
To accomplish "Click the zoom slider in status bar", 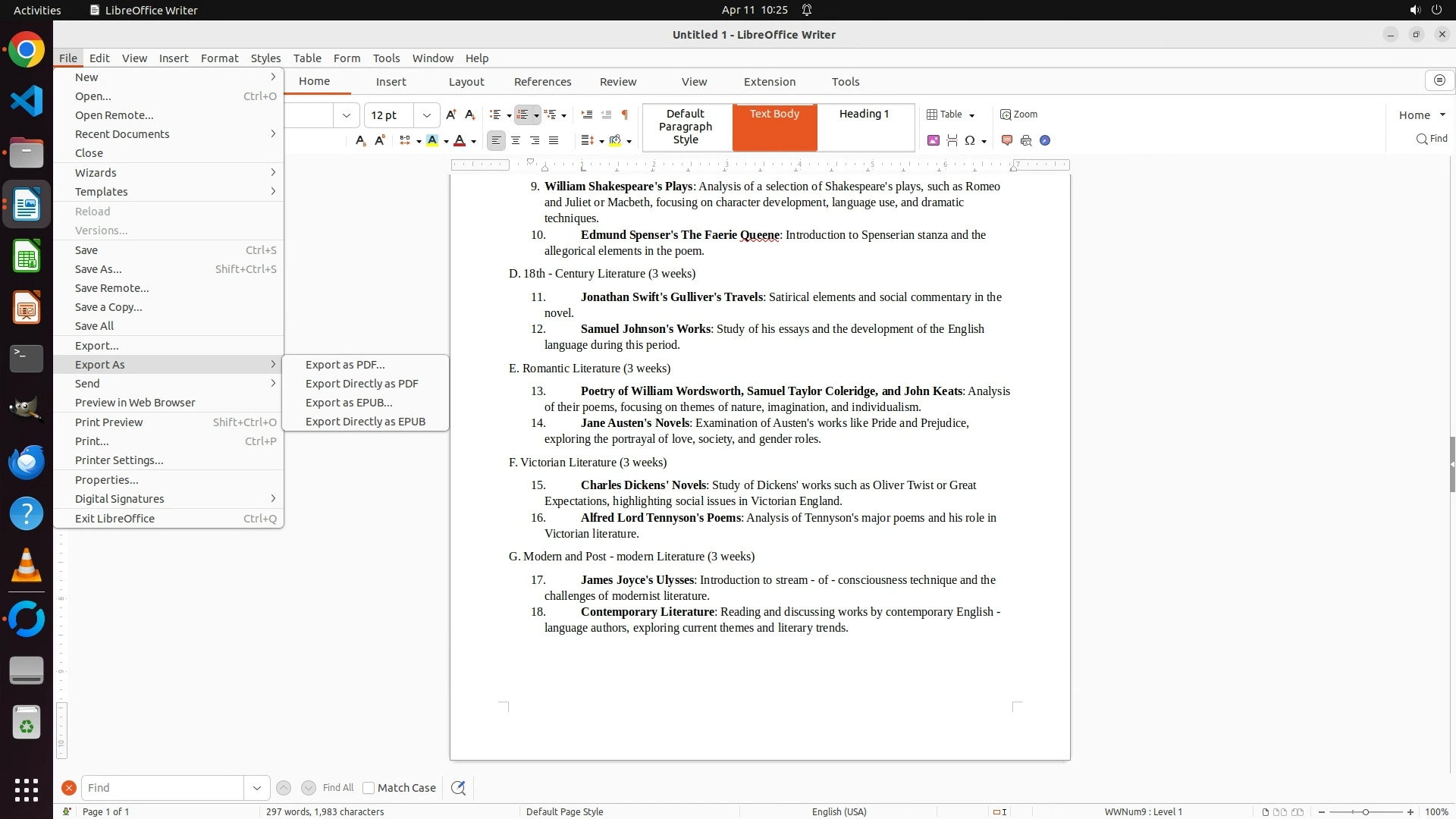I will (x=1366, y=812).
